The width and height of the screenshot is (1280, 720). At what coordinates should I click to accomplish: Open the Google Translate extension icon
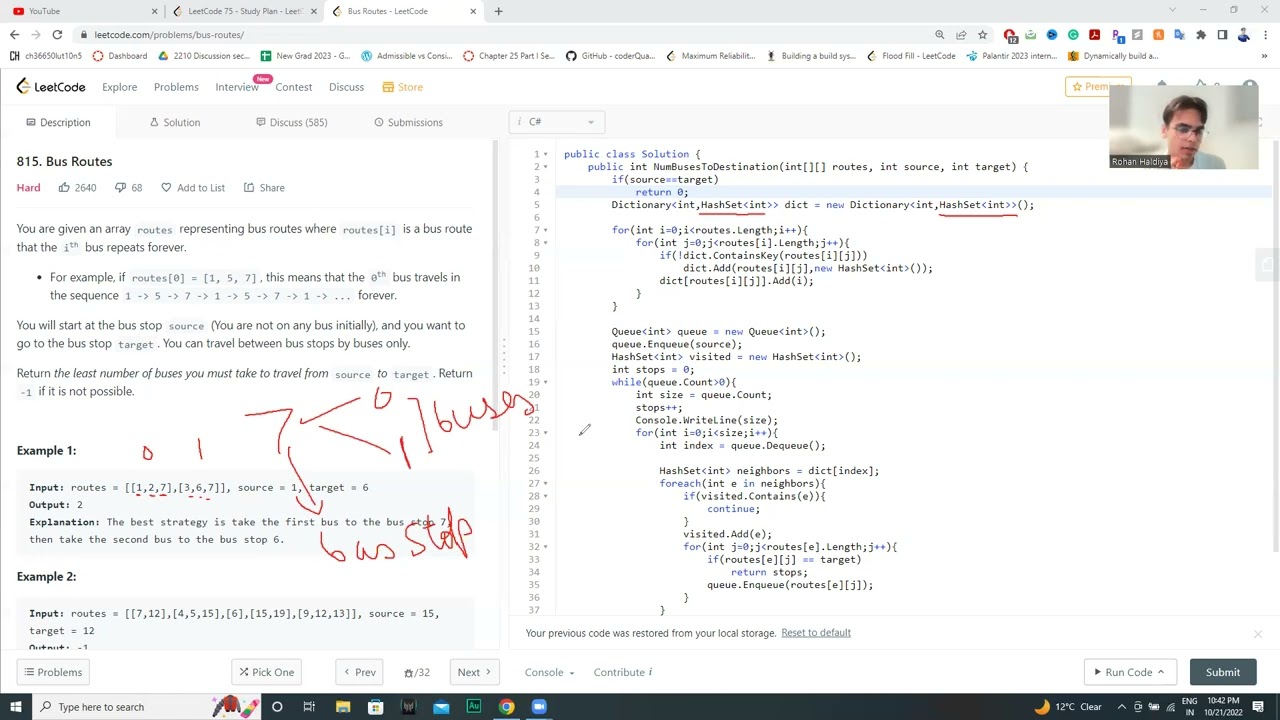coord(1180,34)
